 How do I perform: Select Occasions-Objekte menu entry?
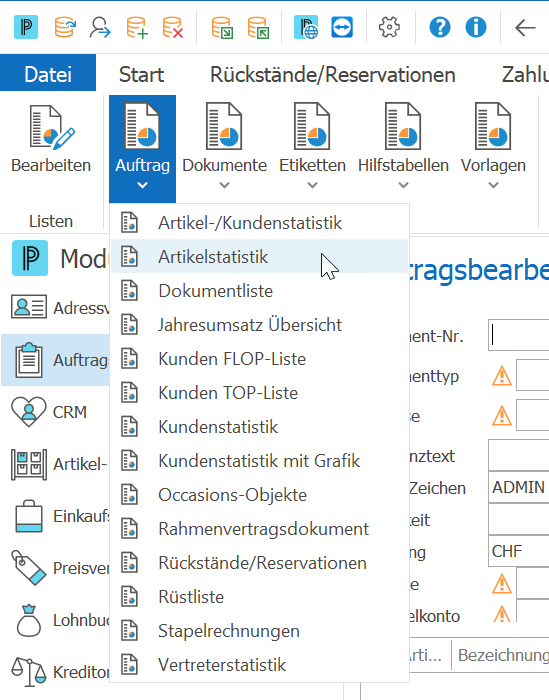coord(259,495)
